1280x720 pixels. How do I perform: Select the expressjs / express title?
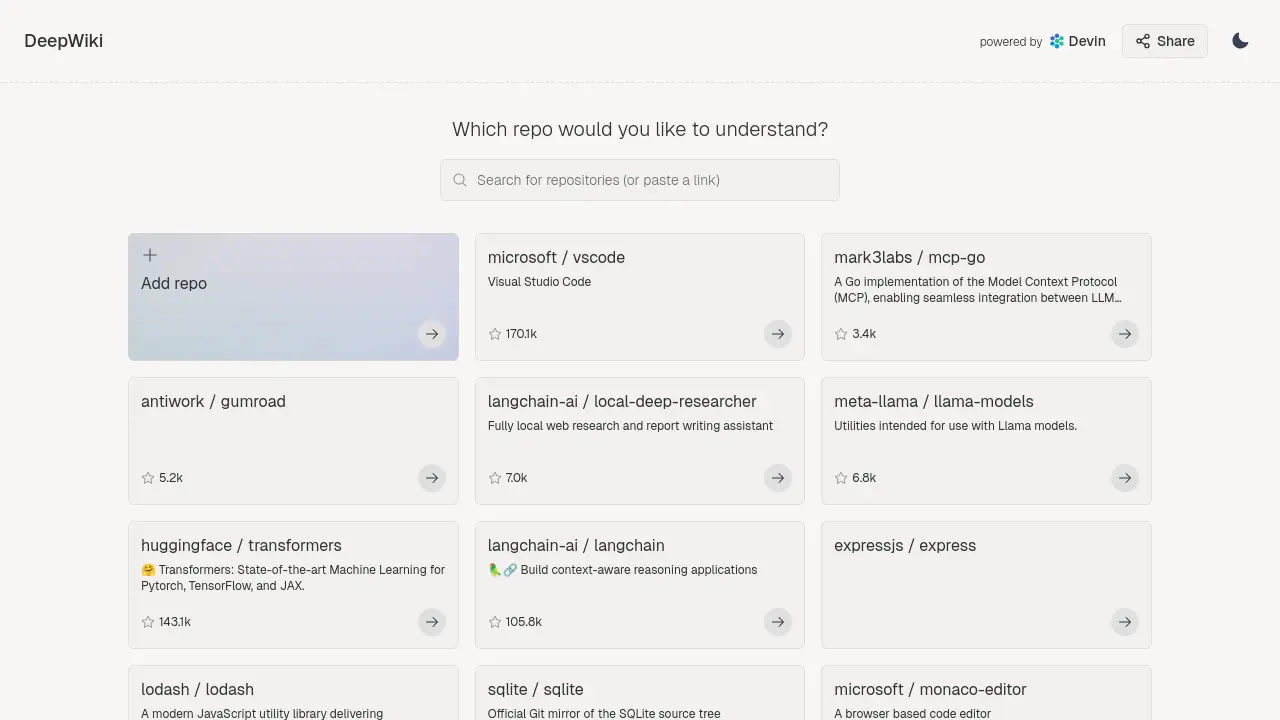click(x=905, y=545)
